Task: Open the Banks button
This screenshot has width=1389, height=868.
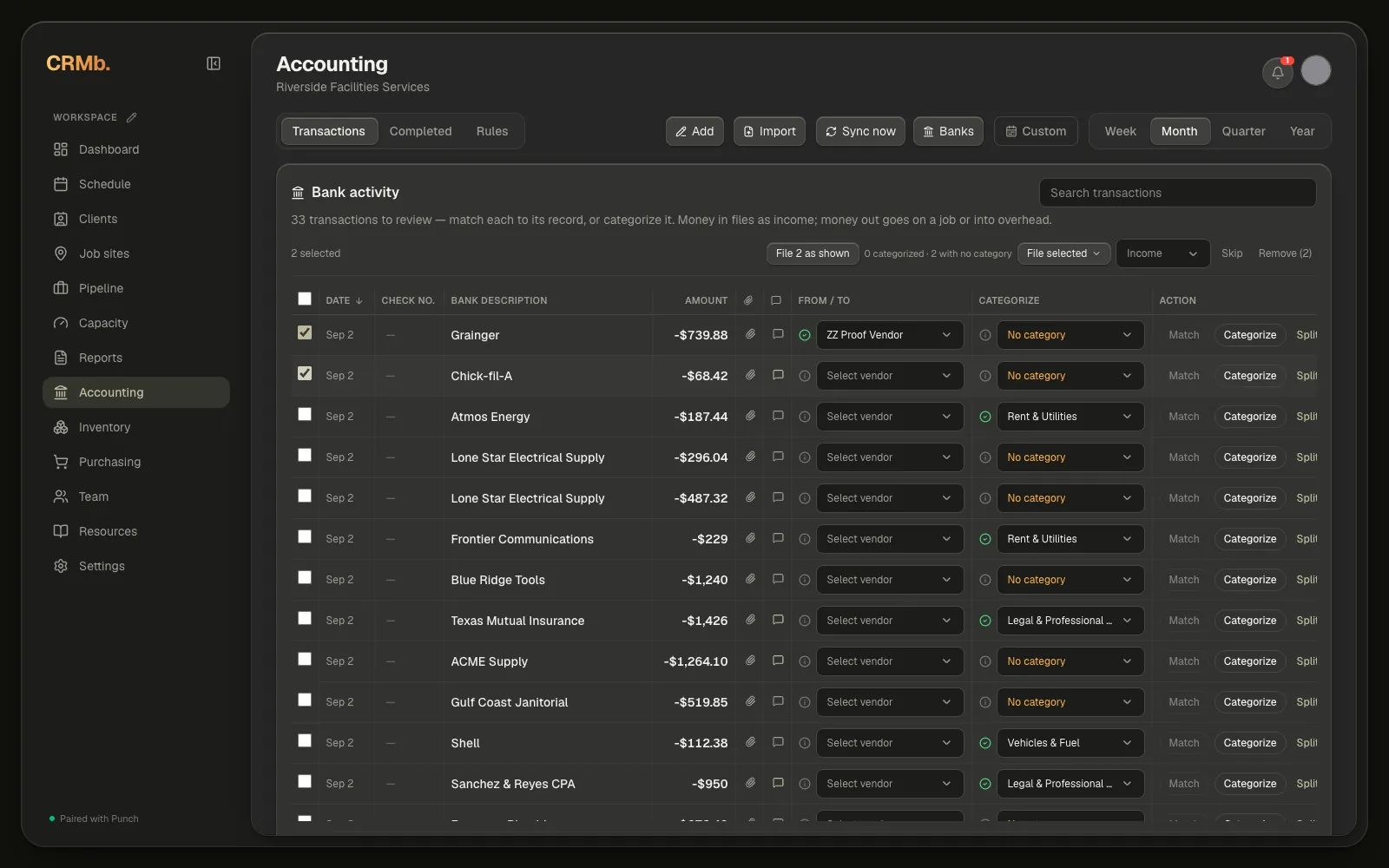Action: (948, 131)
